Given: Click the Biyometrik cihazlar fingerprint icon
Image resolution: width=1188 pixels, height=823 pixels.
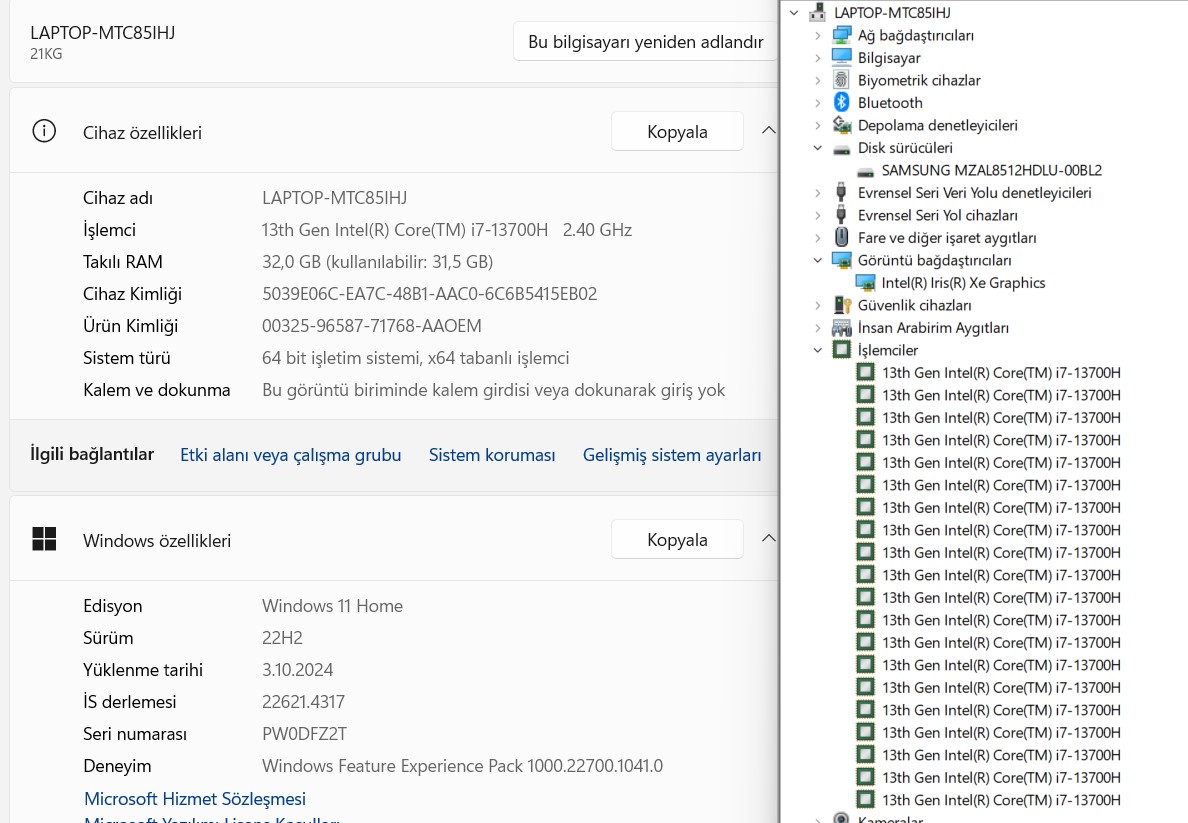Looking at the screenshot, I should point(841,80).
